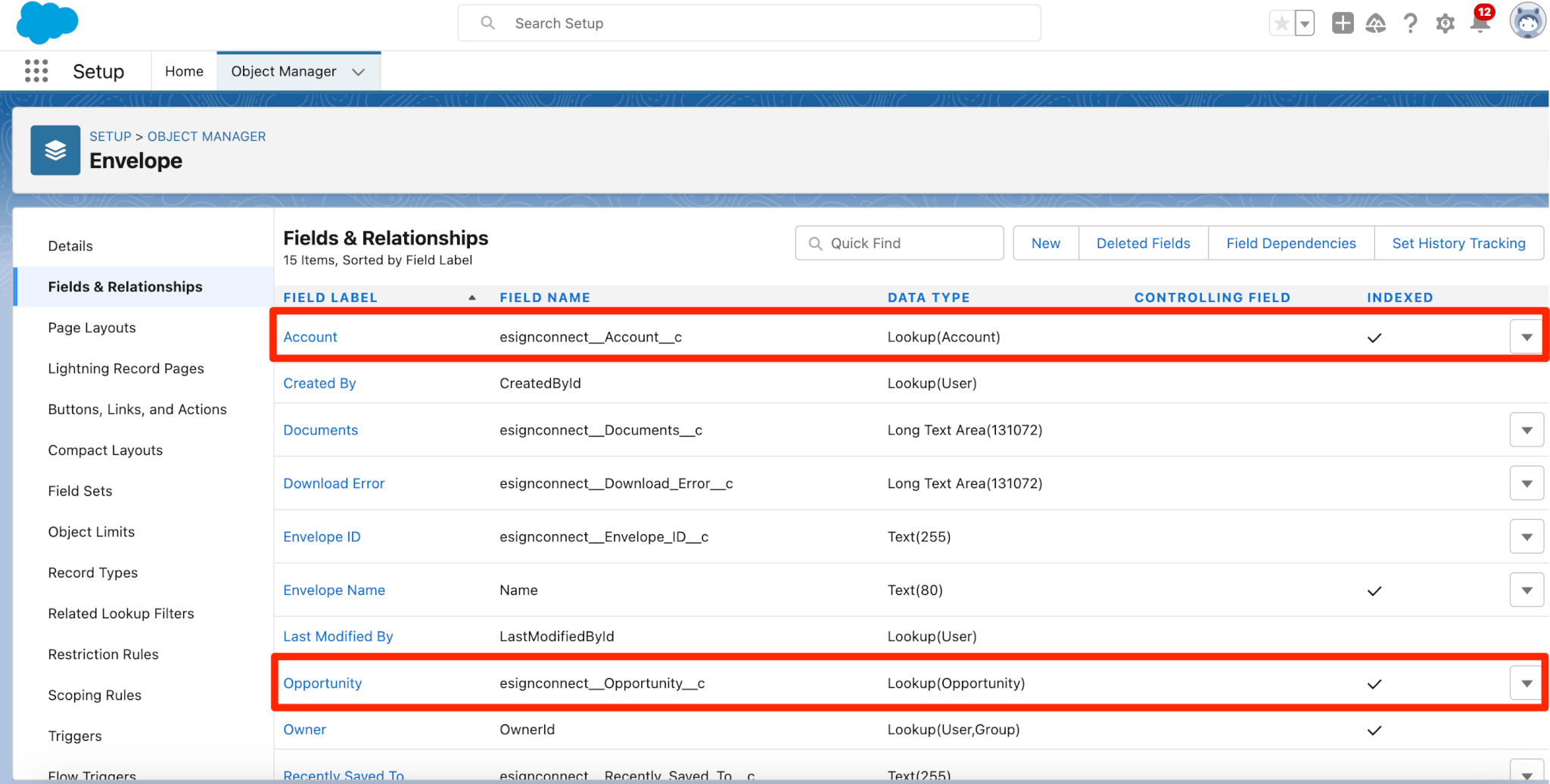Open Details in the sidebar
This screenshot has width=1550, height=784.
[70, 246]
